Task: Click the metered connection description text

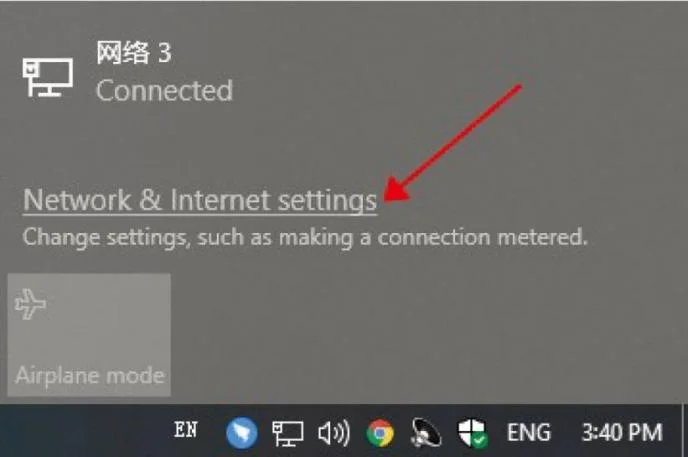Action: (x=305, y=238)
